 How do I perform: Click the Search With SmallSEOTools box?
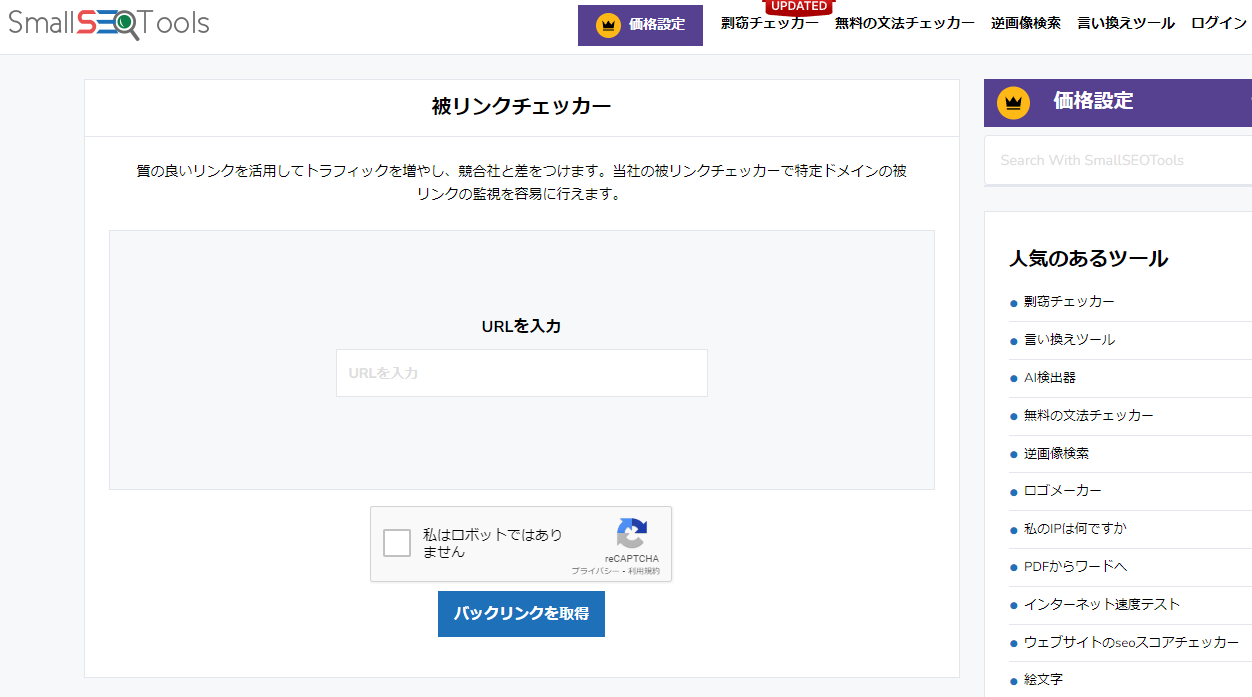(x=1115, y=160)
